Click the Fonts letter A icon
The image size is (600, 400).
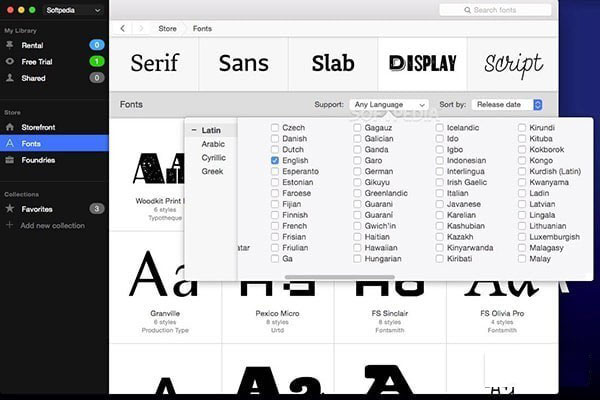tap(10, 143)
